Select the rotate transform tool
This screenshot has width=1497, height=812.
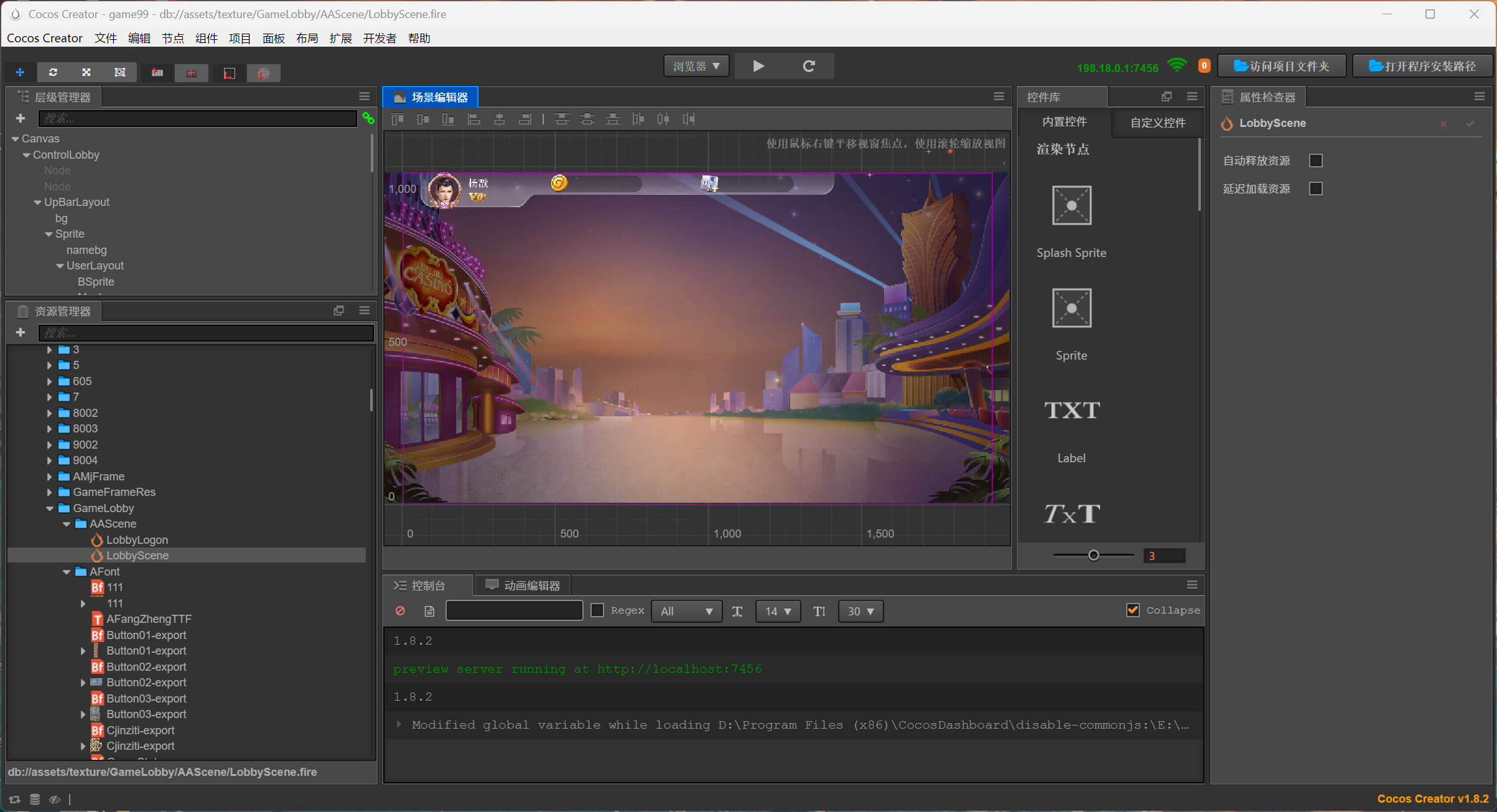[x=54, y=73]
